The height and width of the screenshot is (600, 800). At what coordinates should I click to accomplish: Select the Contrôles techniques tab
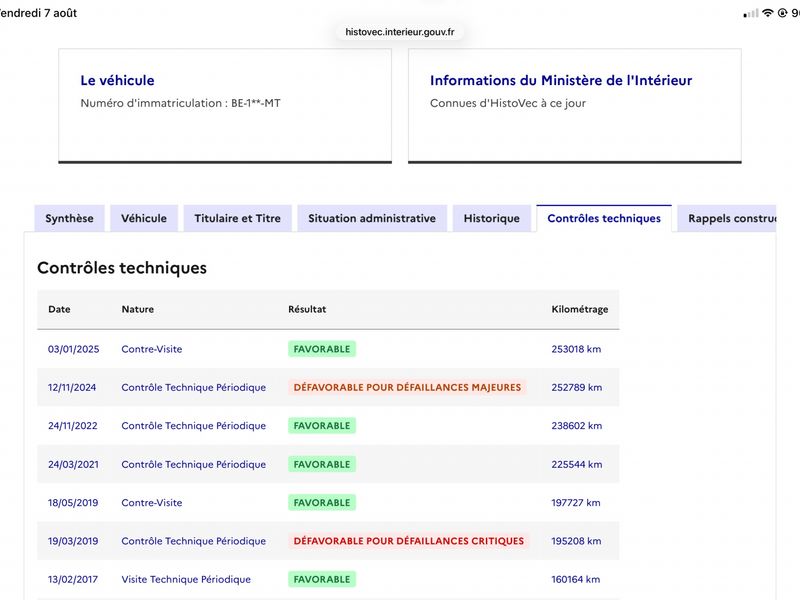pyautogui.click(x=604, y=218)
